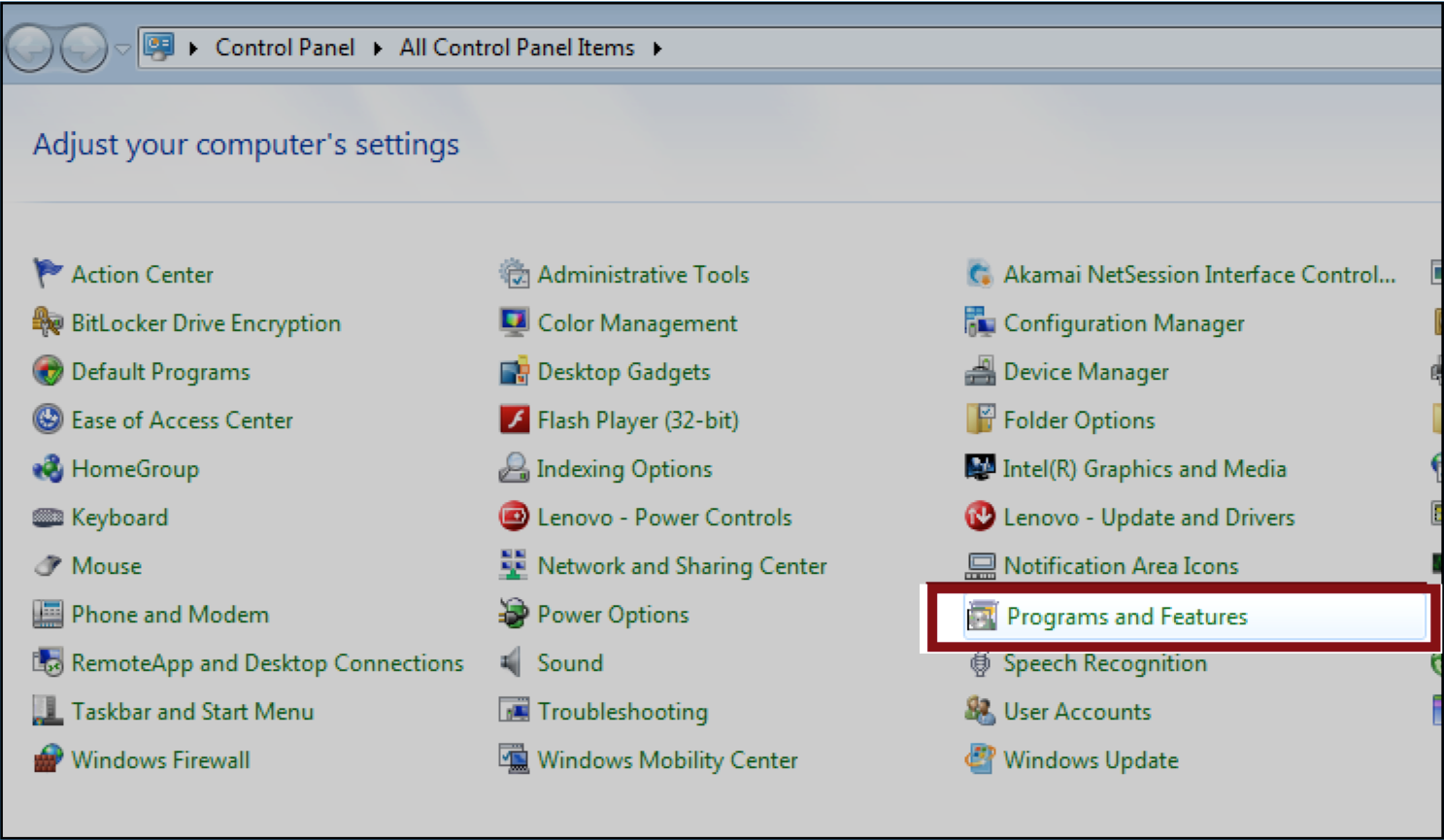The width and height of the screenshot is (1444, 840).
Task: Open the Action Center link
Action: pos(142,275)
